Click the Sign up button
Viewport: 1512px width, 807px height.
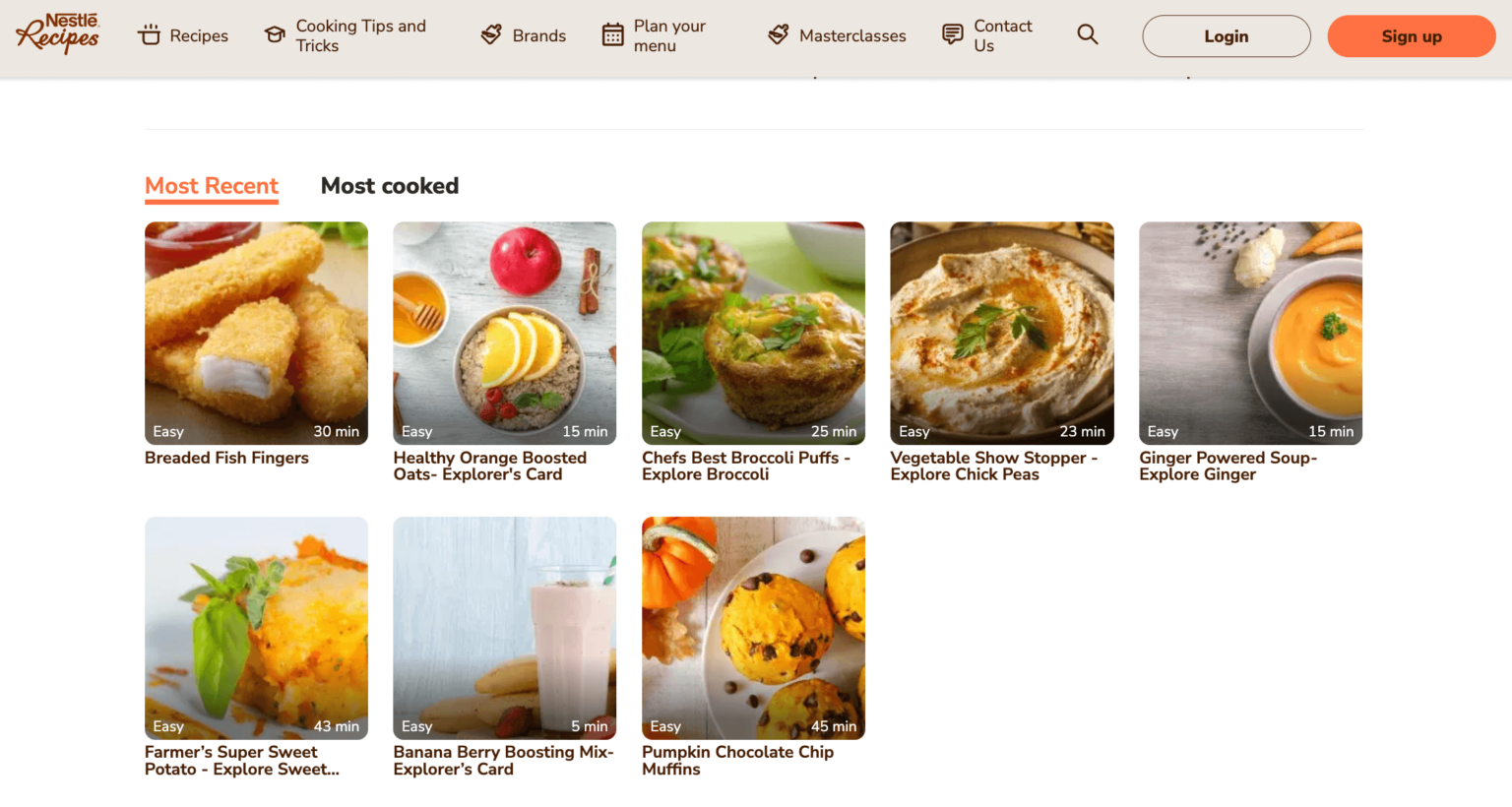point(1411,35)
